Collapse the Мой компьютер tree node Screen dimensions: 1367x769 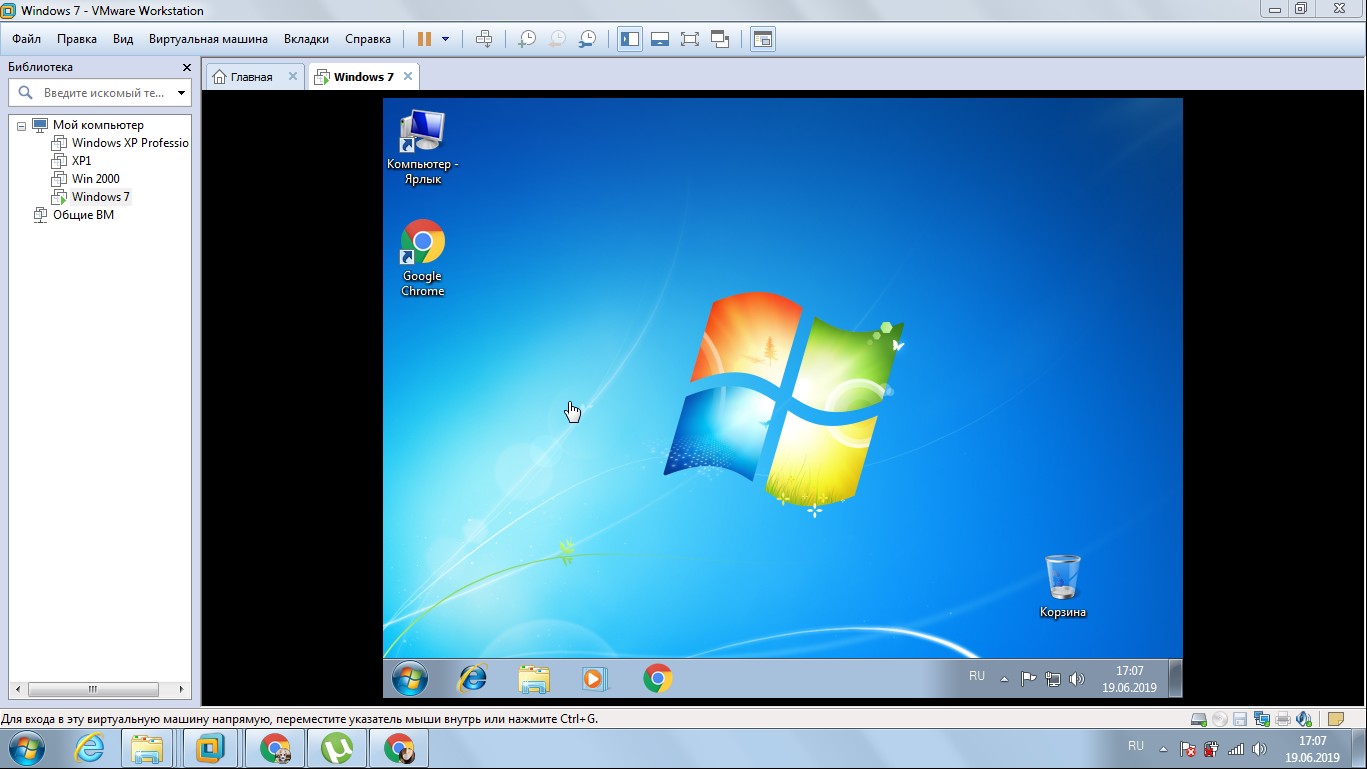click(x=21, y=126)
